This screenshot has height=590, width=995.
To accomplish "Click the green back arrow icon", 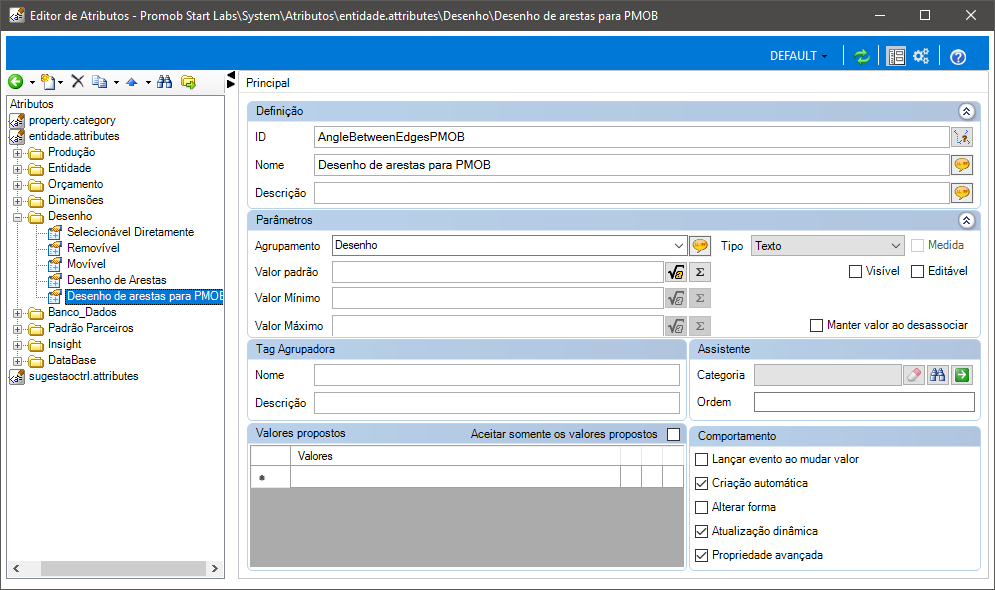I will point(16,82).
